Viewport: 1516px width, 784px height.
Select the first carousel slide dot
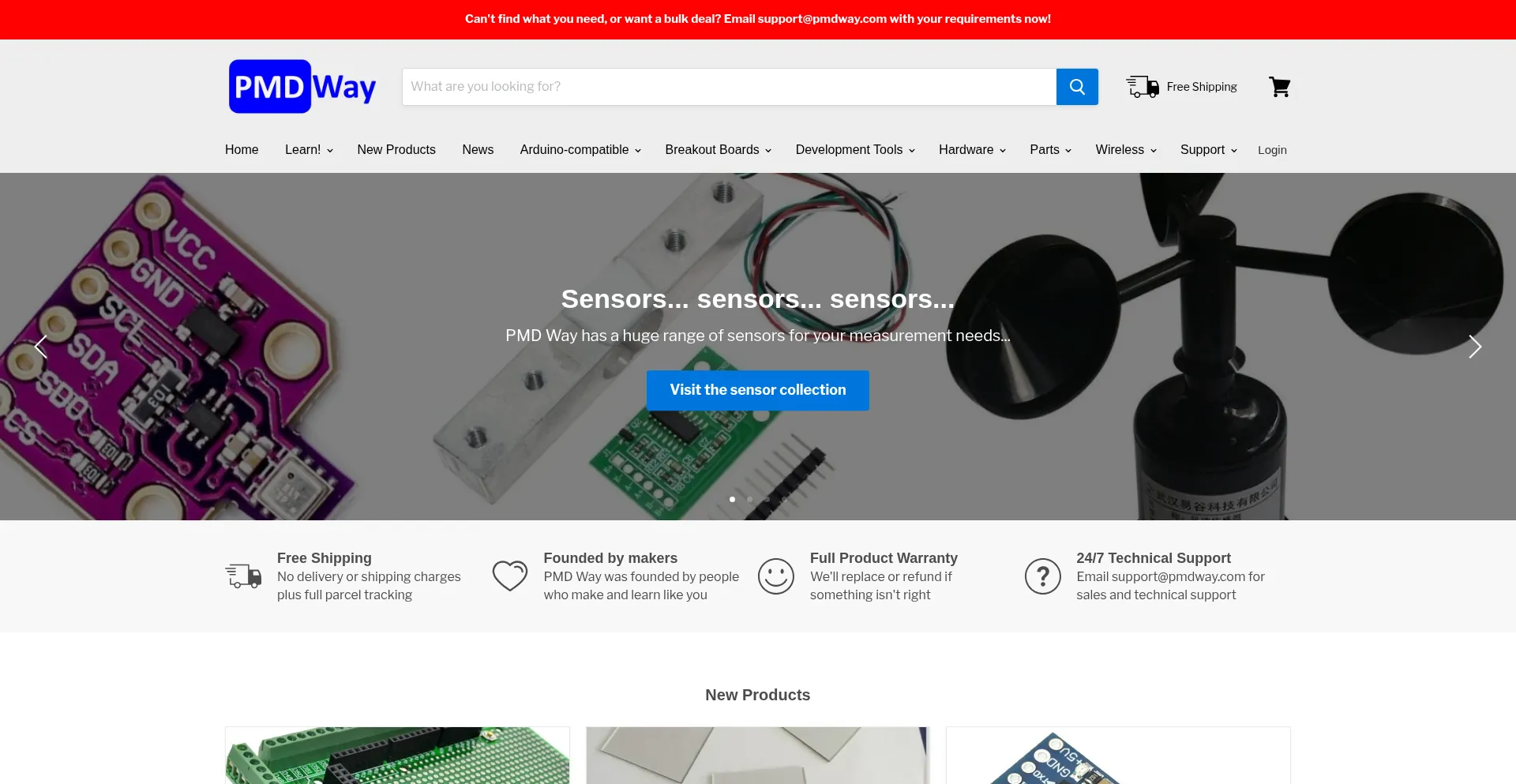[732, 499]
